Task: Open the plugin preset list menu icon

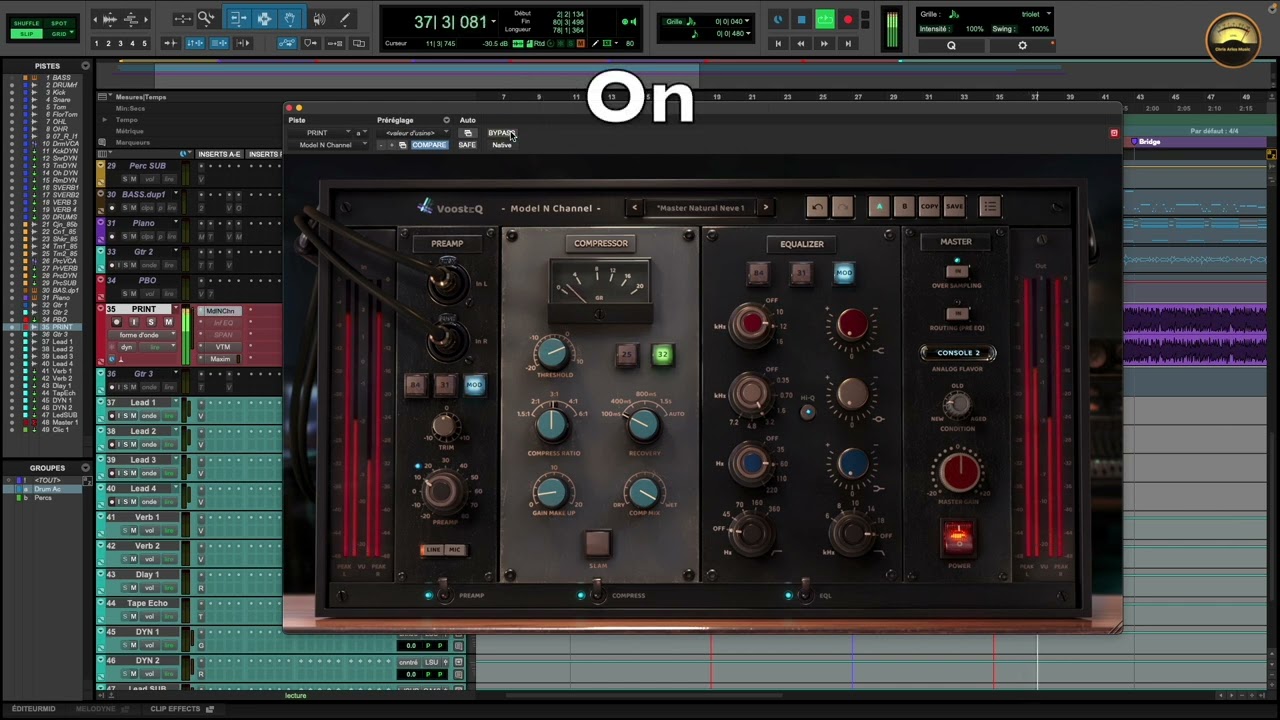Action: (x=990, y=207)
